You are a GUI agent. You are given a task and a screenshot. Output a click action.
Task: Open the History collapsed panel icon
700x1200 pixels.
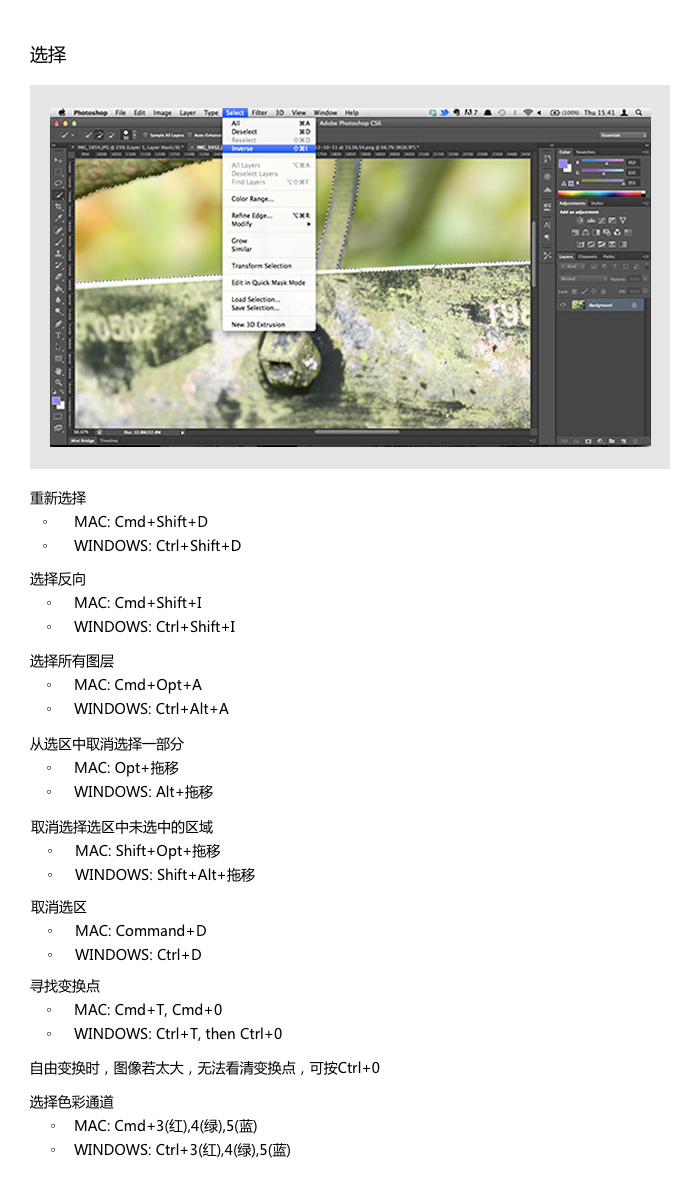[x=547, y=158]
